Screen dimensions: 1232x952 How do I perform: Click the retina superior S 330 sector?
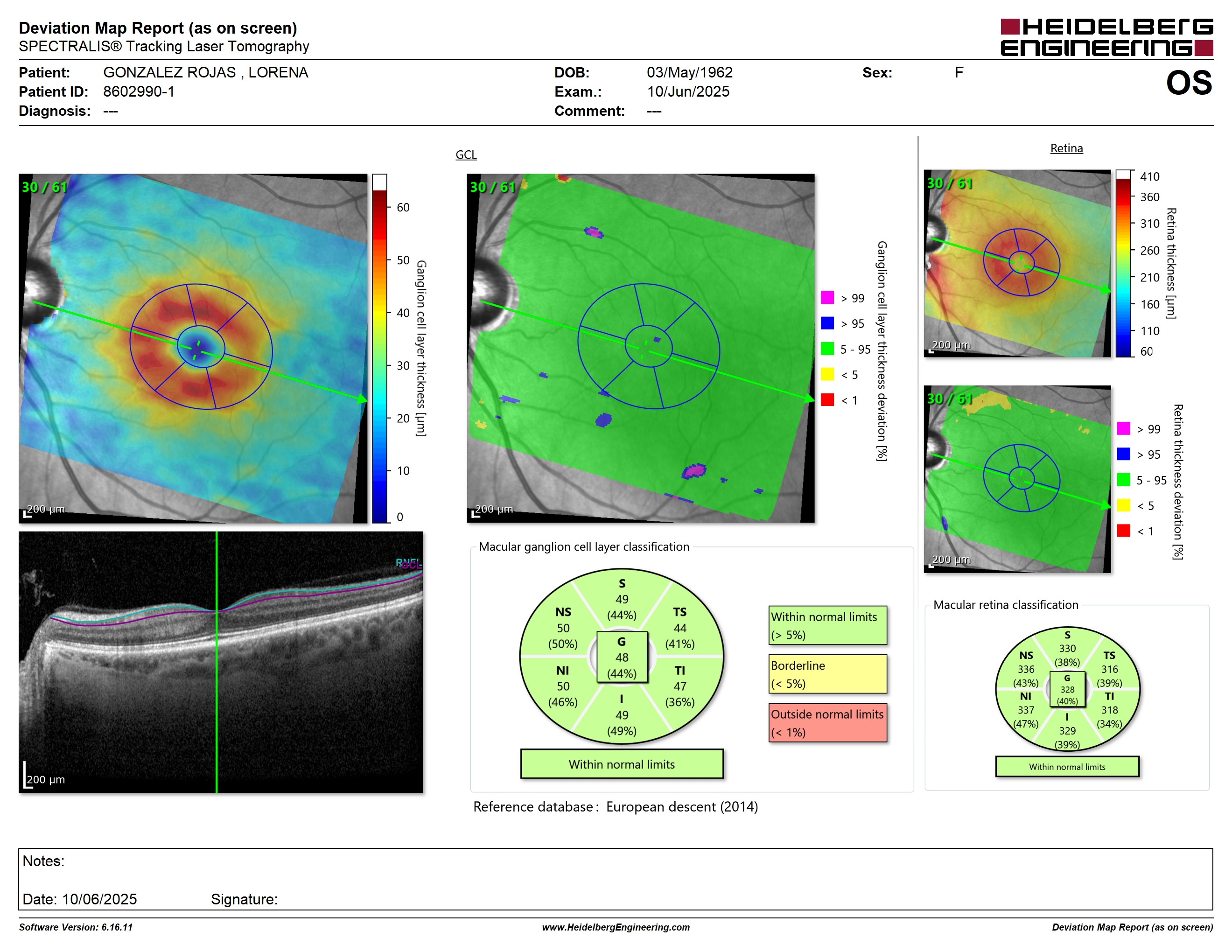(x=1067, y=649)
